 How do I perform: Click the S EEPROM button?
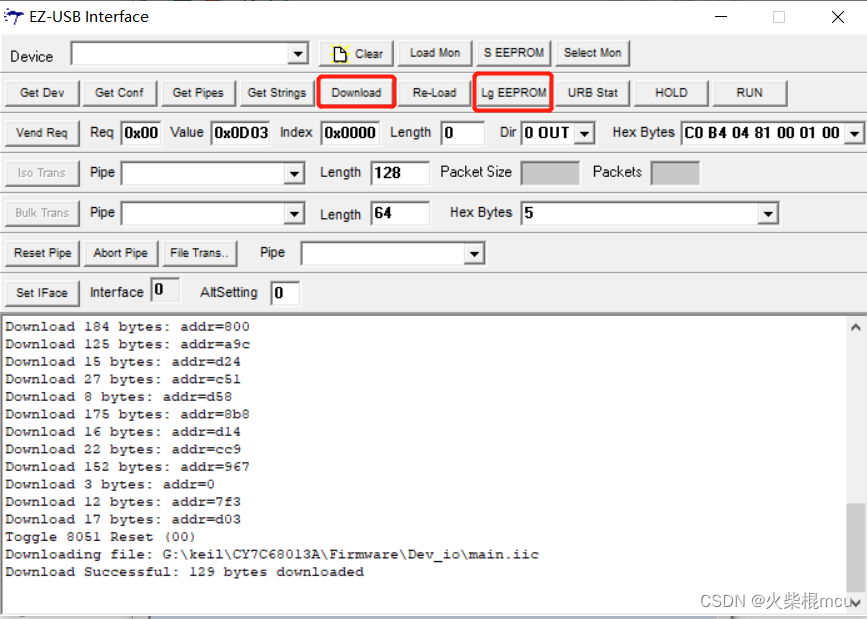[514, 53]
